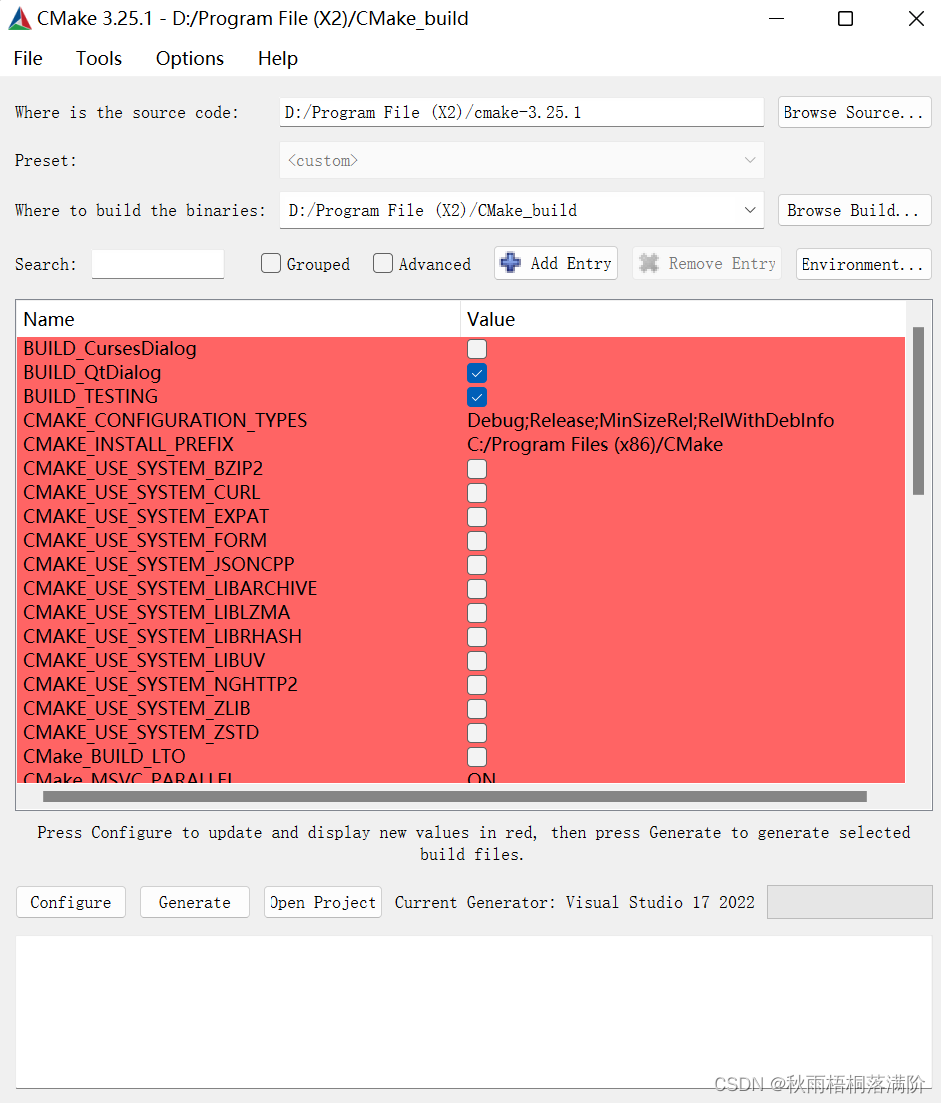Viewport: 941px width, 1103px height.
Task: Click the Name column header
Action: (x=238, y=319)
